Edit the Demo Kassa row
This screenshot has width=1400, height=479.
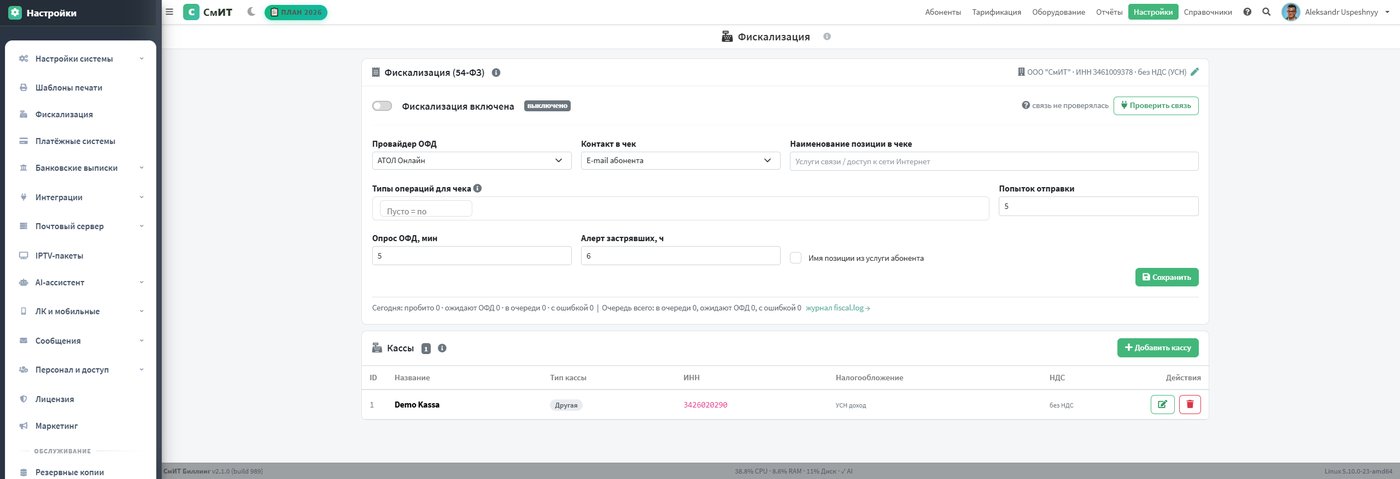(x=1163, y=405)
